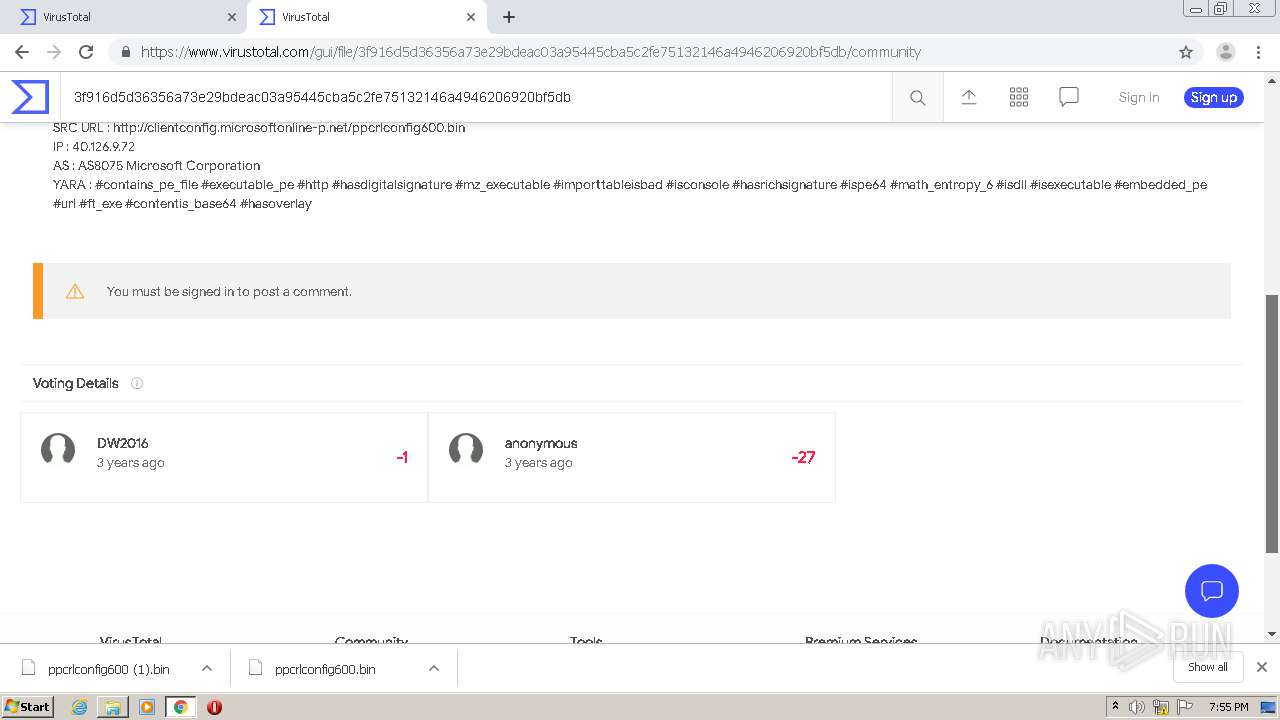Click the ppcrlconfig600.bin file icon
Viewport: 1280px width, 720px height.
point(255,668)
